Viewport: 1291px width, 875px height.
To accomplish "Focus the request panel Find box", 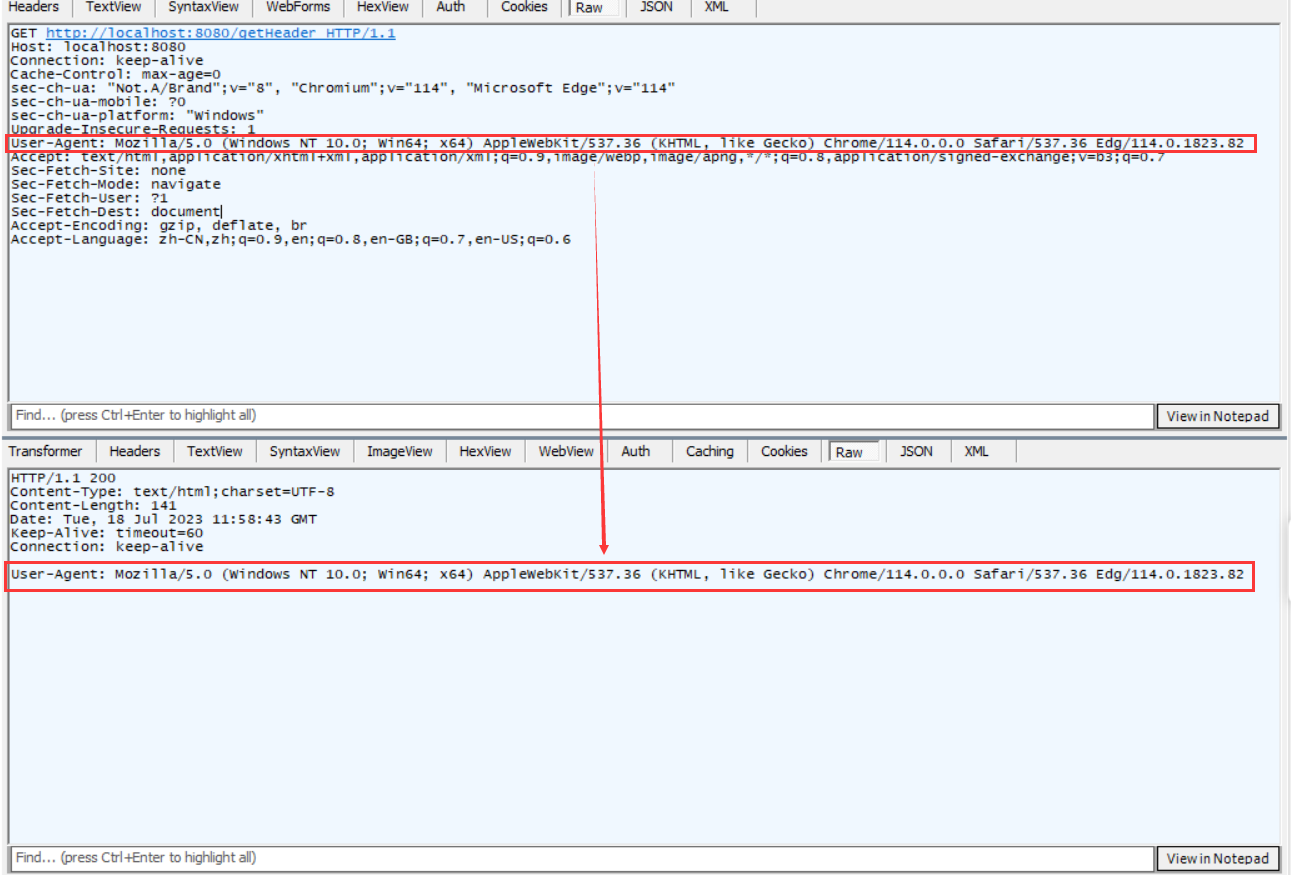I will (x=582, y=416).
